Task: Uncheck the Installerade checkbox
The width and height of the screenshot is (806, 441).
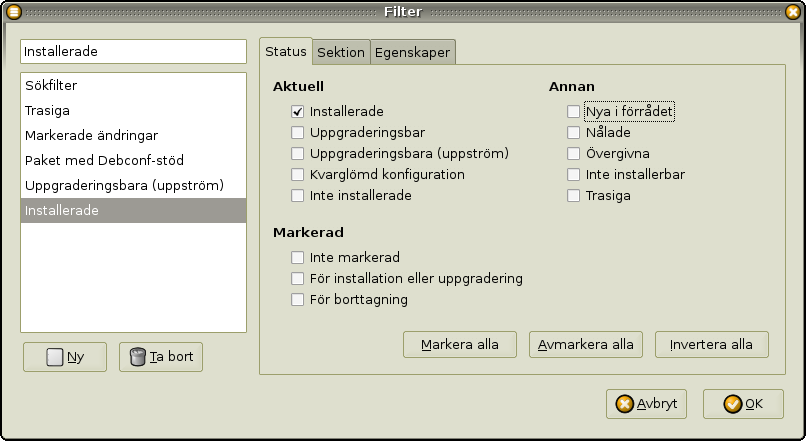Action: point(298,112)
